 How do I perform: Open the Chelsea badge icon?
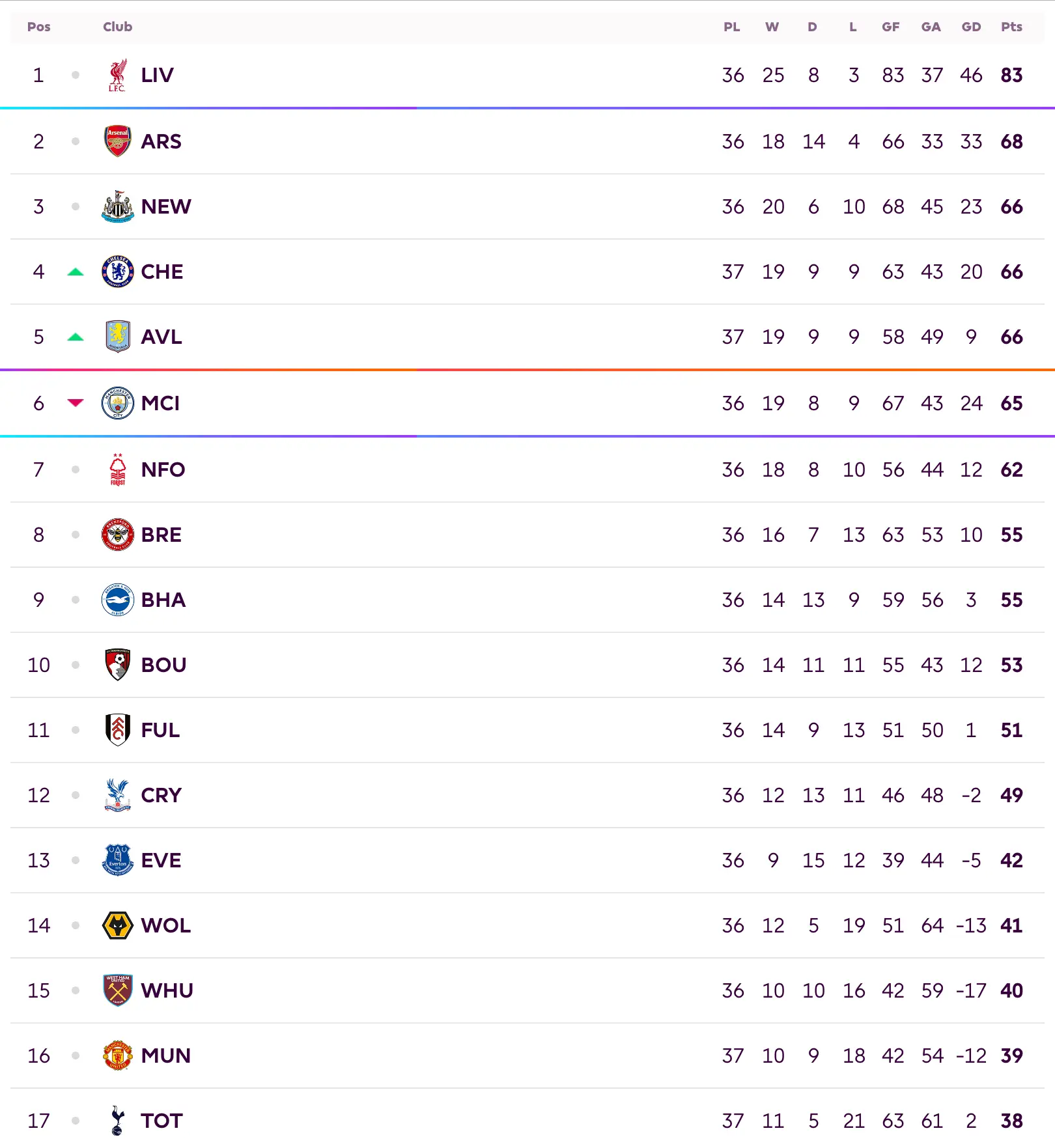118,272
